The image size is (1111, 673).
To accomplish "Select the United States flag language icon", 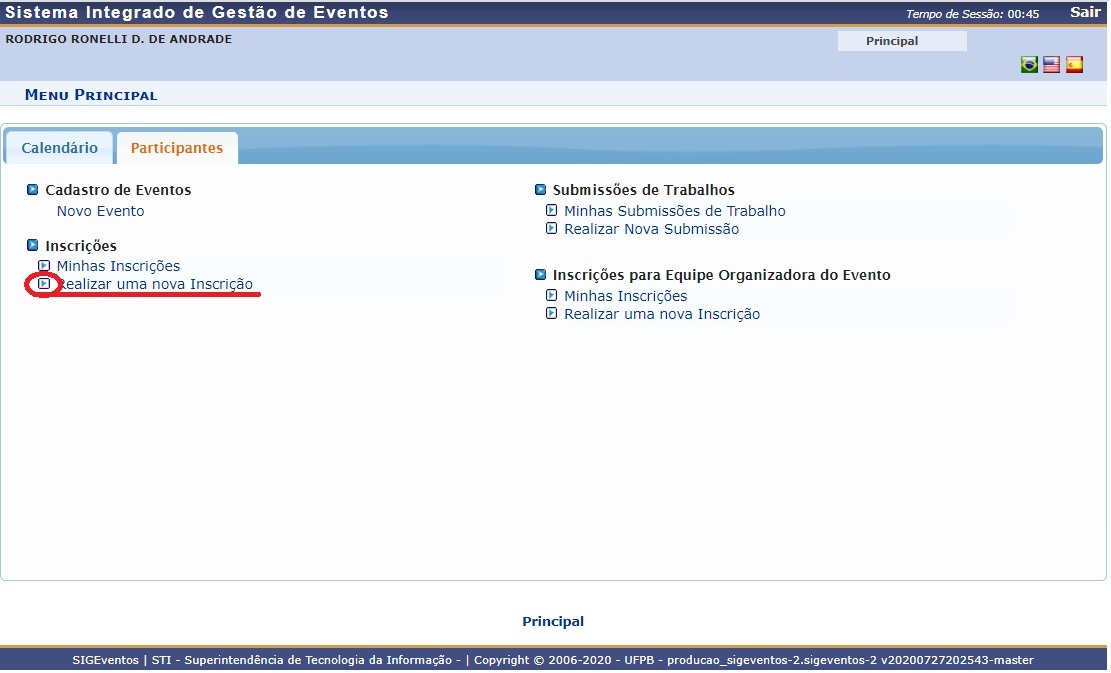I will click(1051, 65).
